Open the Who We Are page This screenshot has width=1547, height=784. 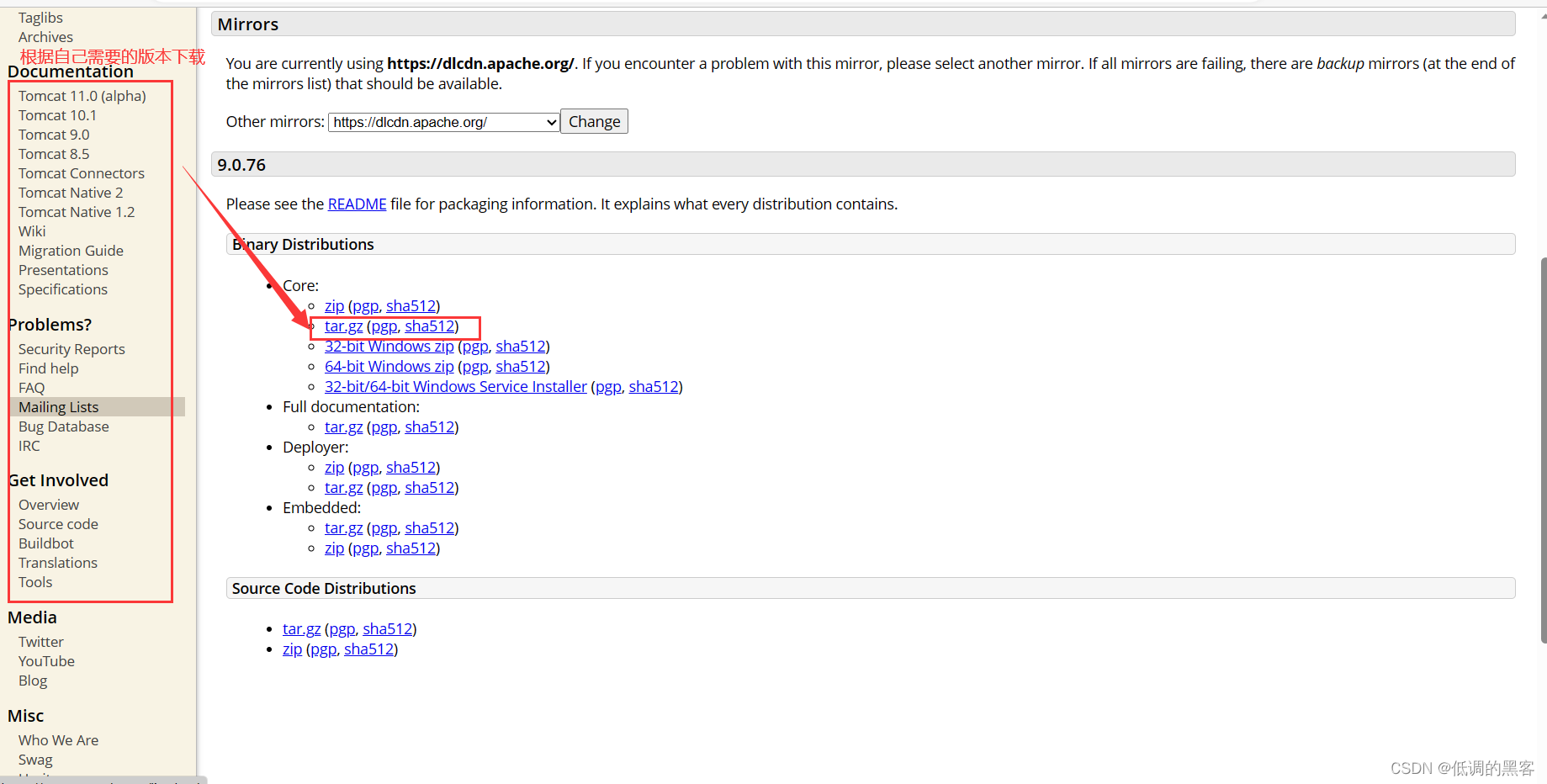pos(58,740)
